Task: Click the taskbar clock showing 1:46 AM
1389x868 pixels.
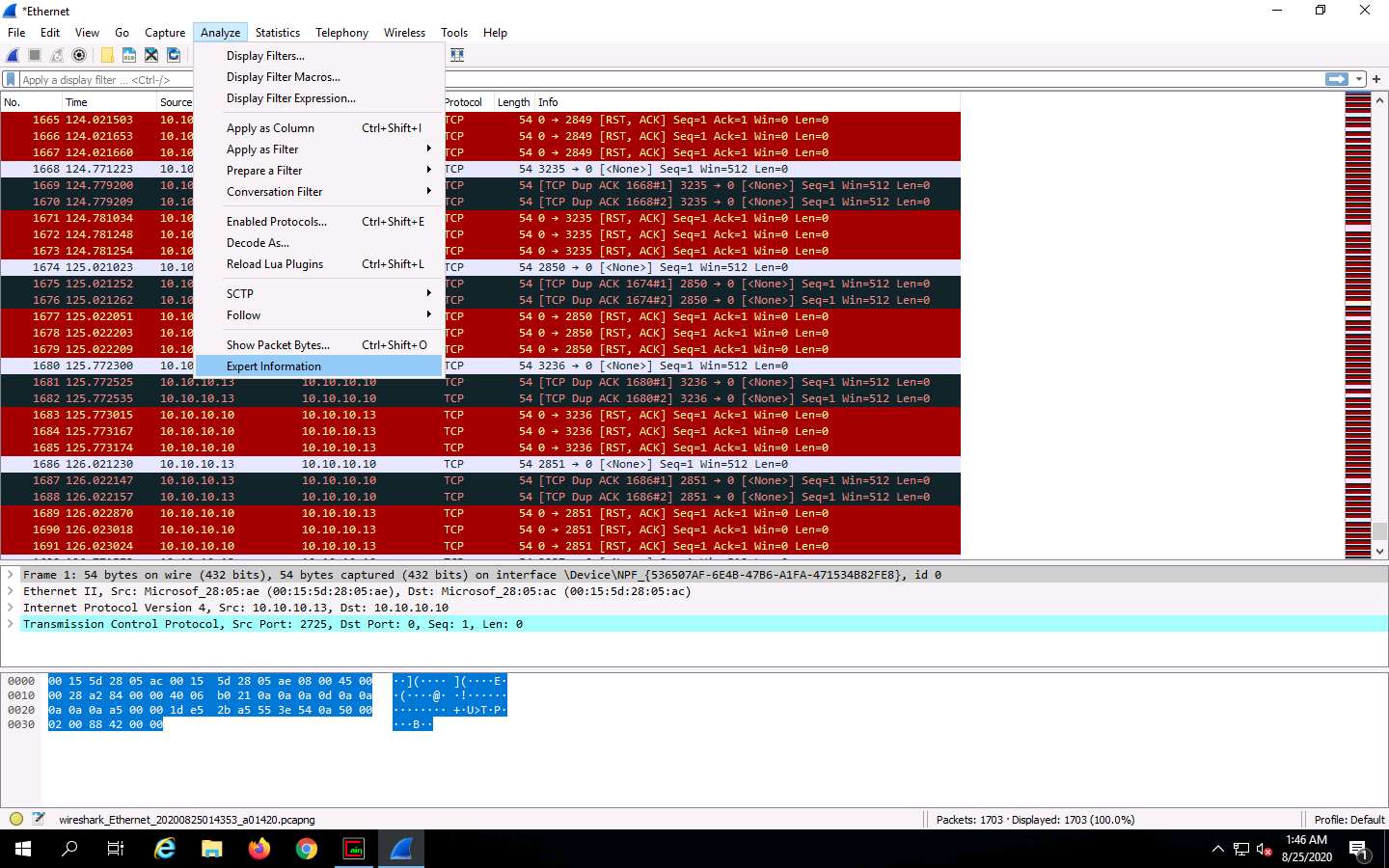Action: point(1306,849)
